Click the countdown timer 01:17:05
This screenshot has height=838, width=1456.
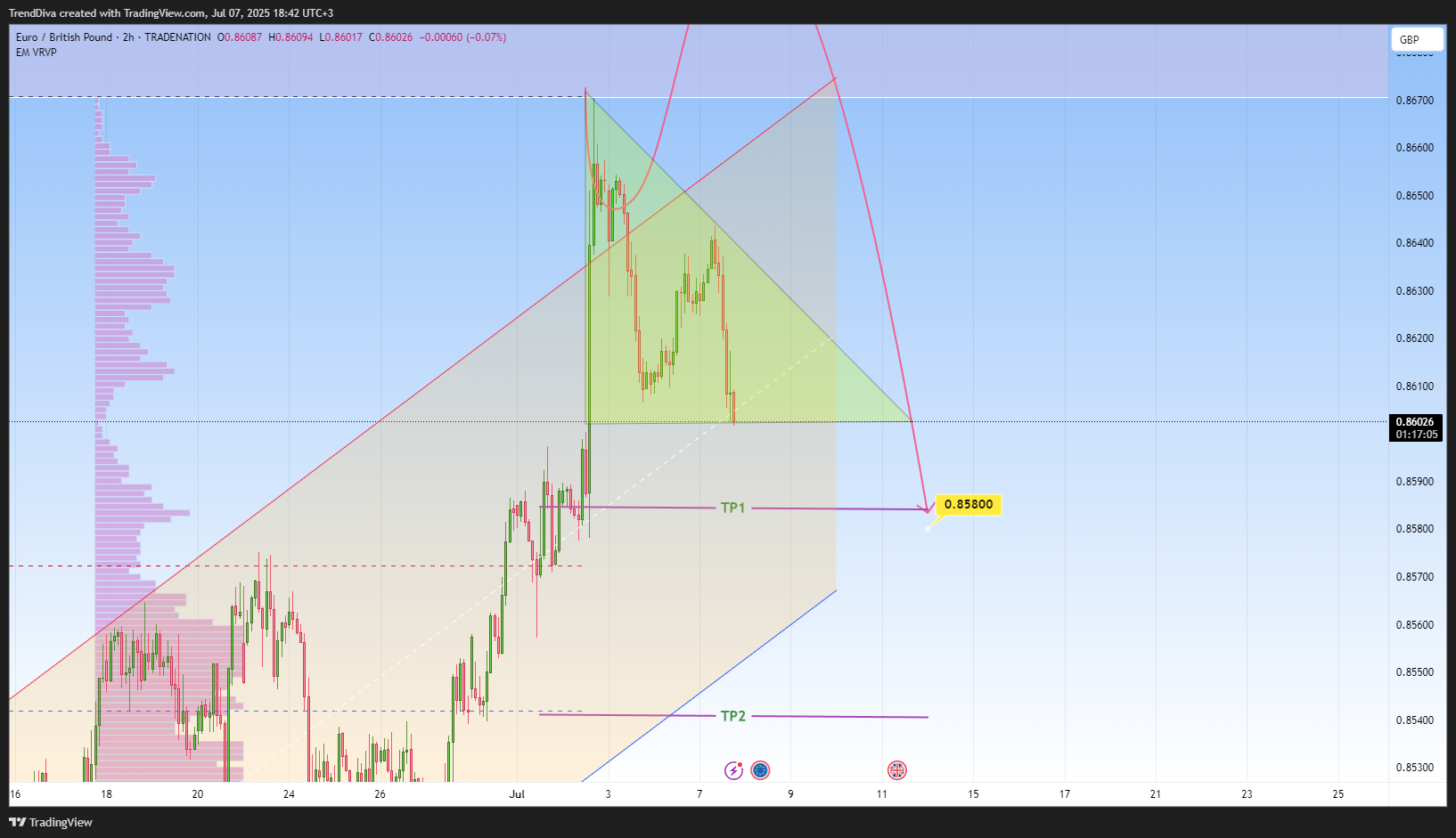click(1416, 435)
